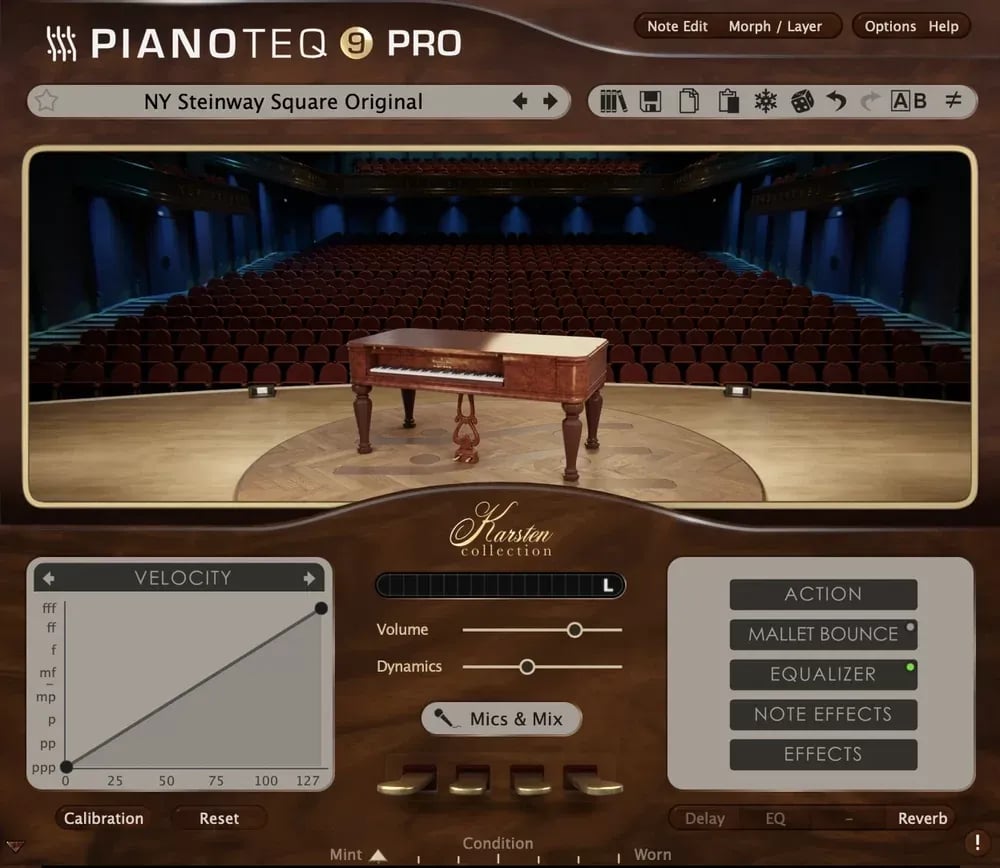
Task: Open the NOTE EFFECTS panel
Action: (x=823, y=715)
